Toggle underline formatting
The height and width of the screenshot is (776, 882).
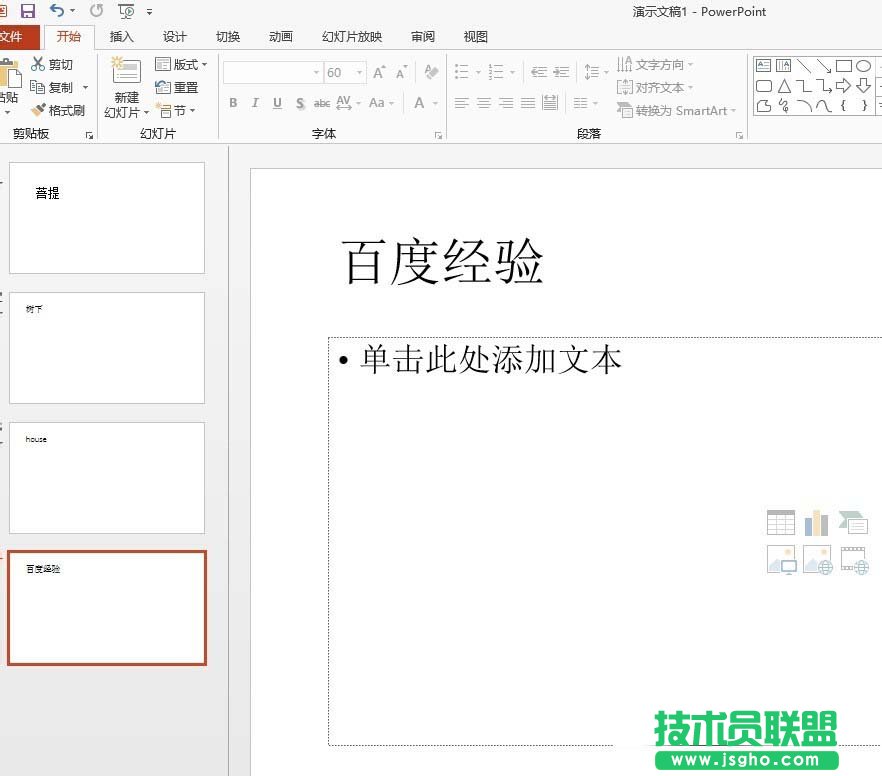tap(277, 103)
